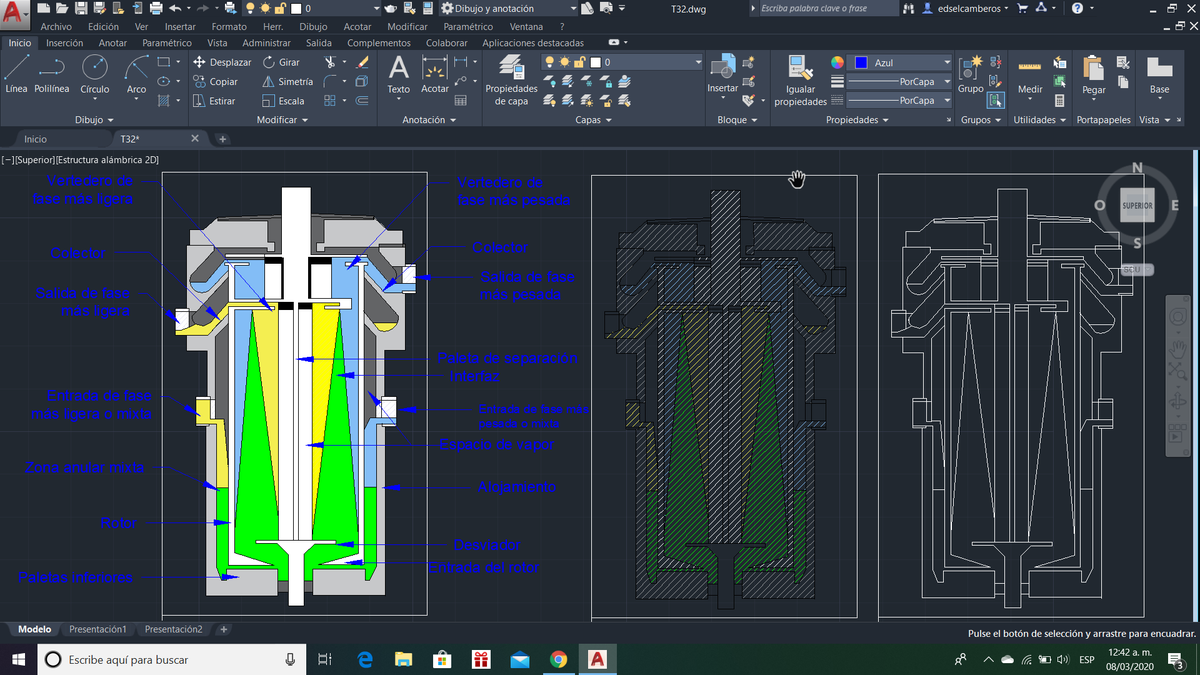The image size is (1200, 675).
Task: Switch to the Presentación1 layout tab
Action: [x=97, y=629]
